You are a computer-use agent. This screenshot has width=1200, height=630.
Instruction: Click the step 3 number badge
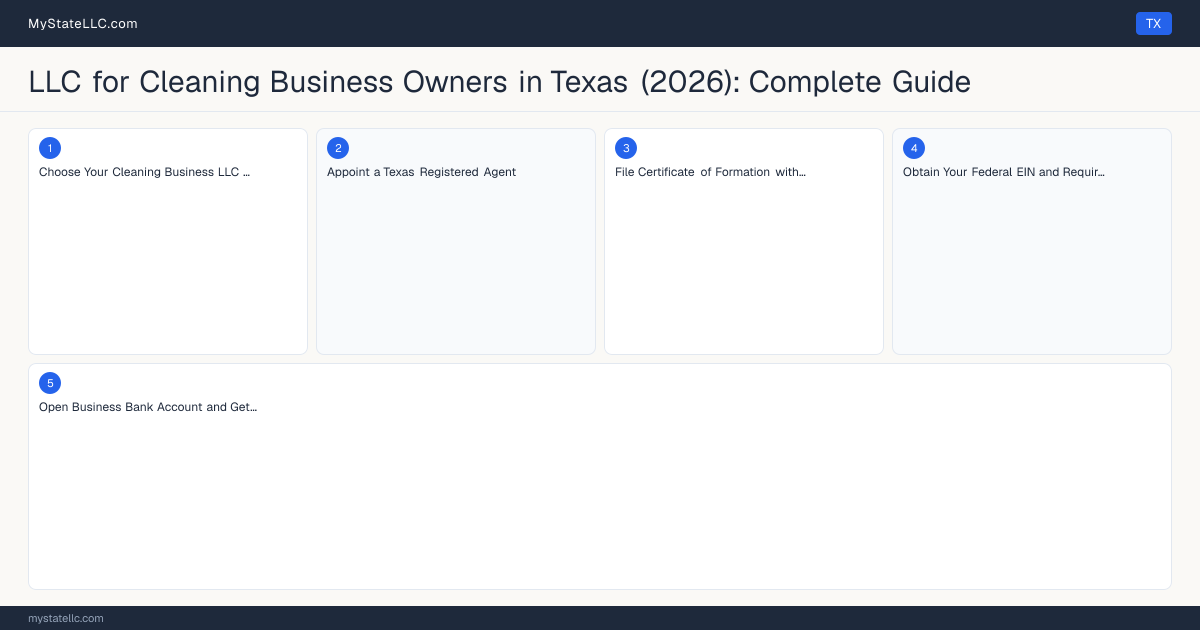click(625, 148)
